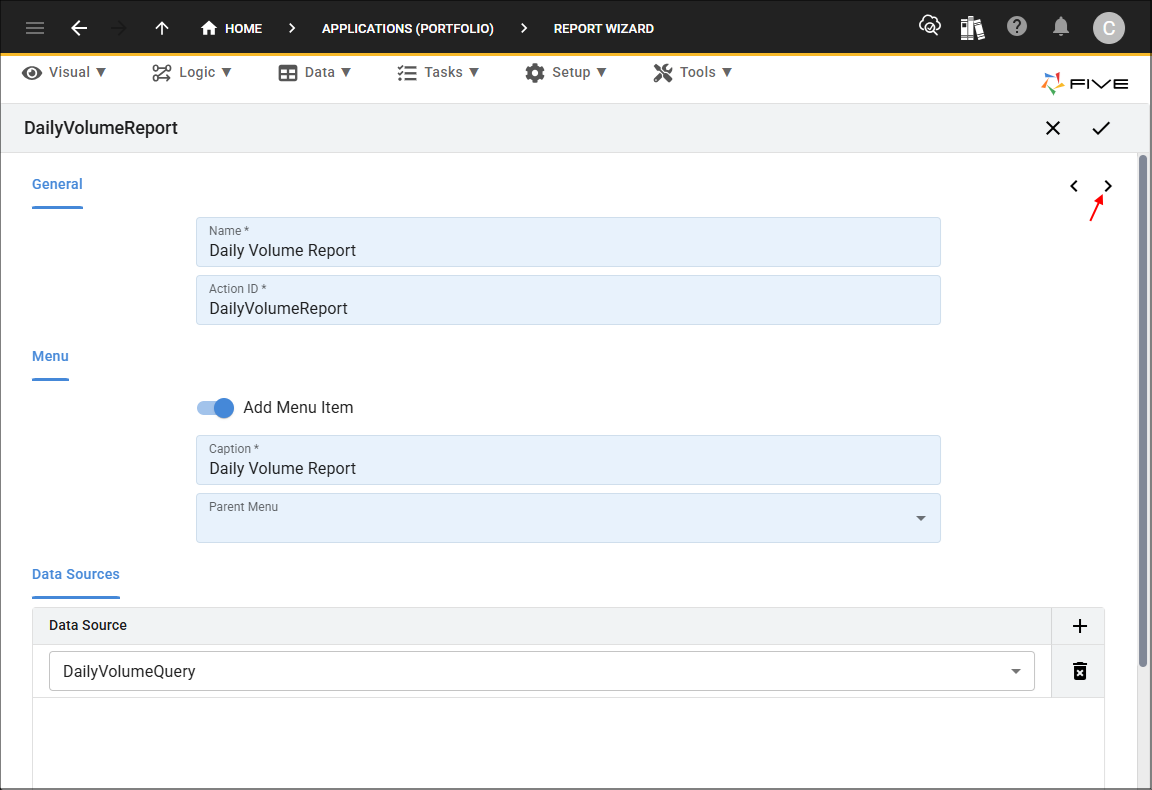
Task: Go to previous wizard page chevron
Action: point(1074,186)
